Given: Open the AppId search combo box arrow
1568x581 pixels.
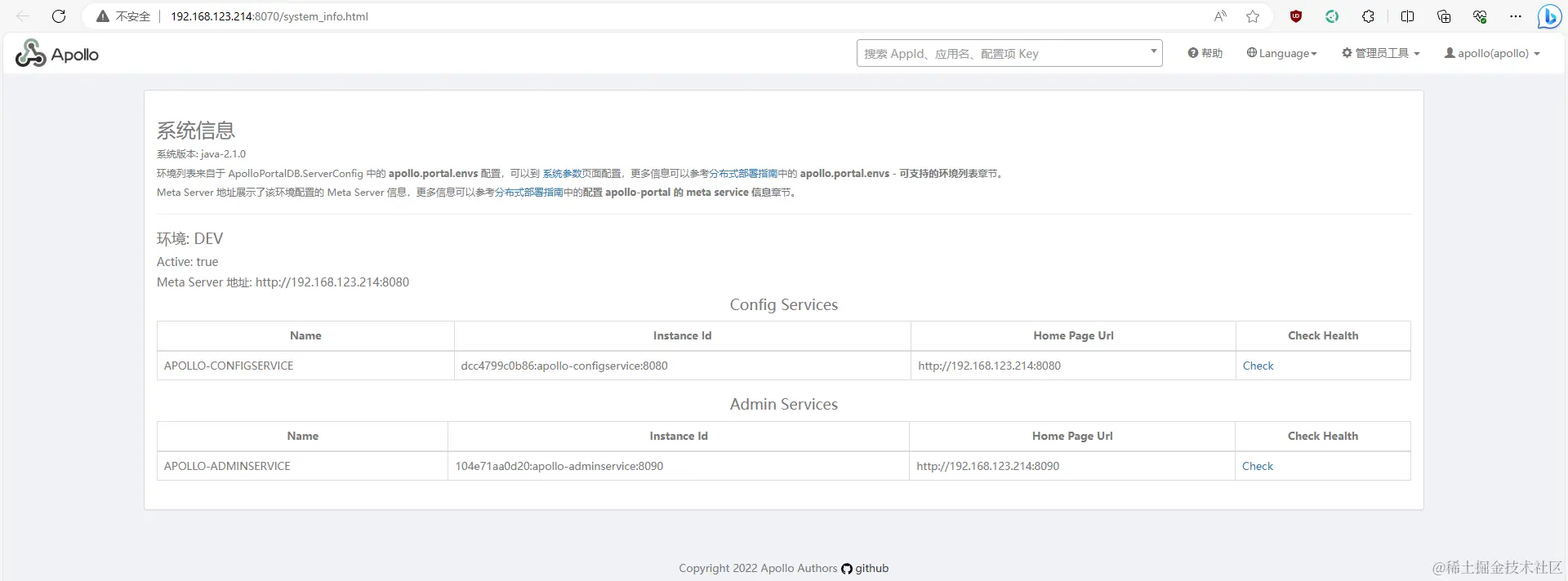Looking at the screenshot, I should click(1153, 51).
